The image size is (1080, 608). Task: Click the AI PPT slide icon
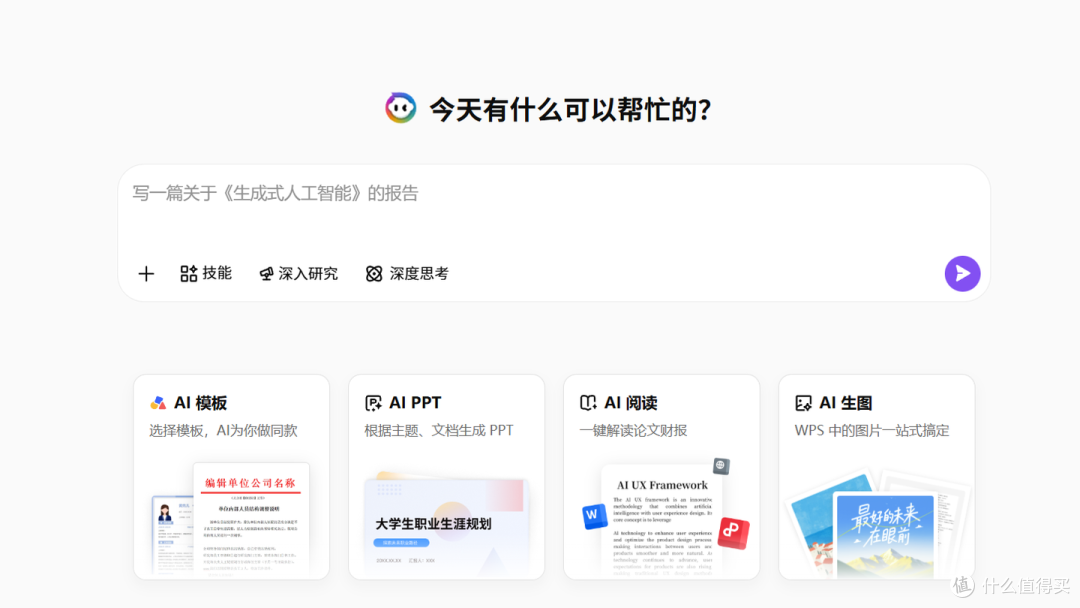pyautogui.click(x=373, y=403)
